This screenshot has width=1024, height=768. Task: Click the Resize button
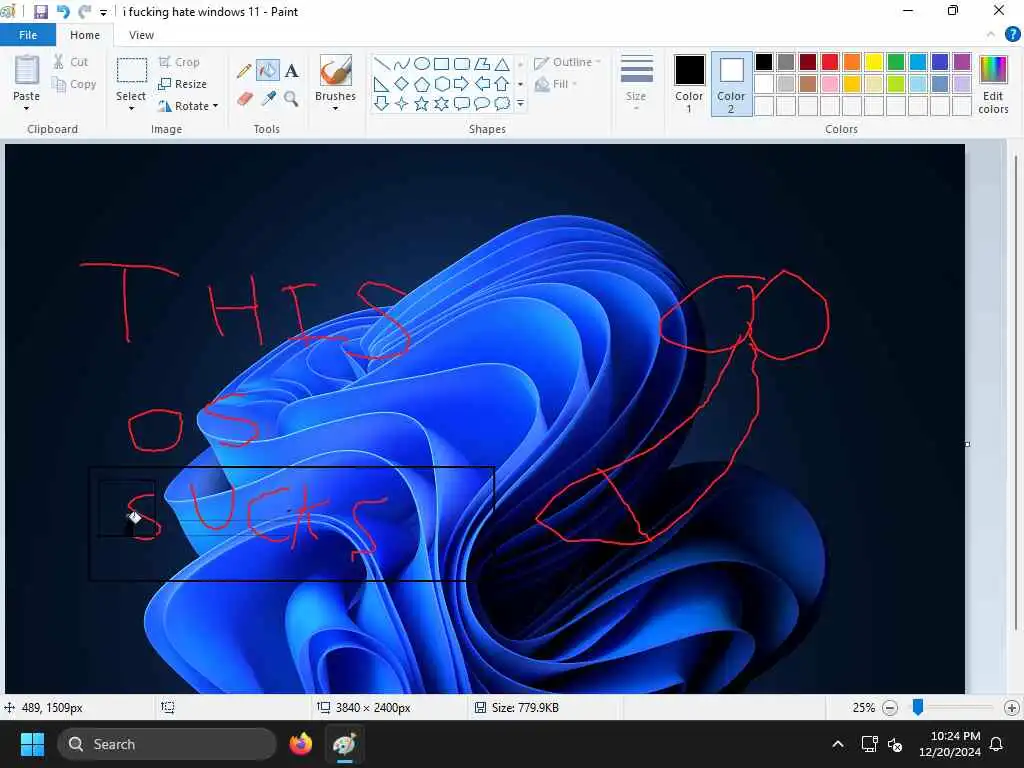(x=183, y=84)
